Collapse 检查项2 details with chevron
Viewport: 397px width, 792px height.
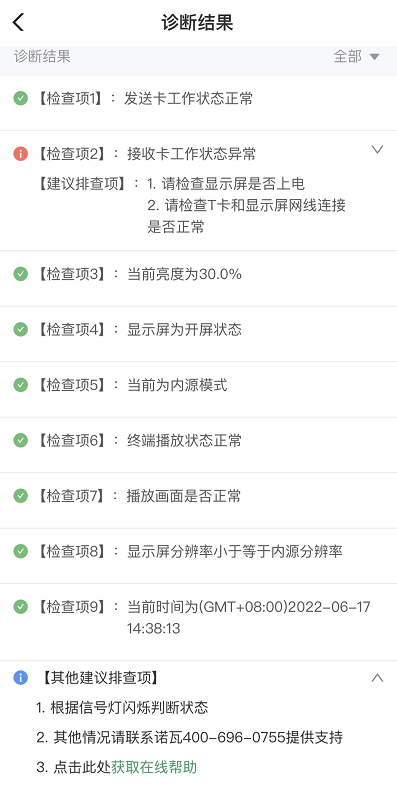[377, 150]
